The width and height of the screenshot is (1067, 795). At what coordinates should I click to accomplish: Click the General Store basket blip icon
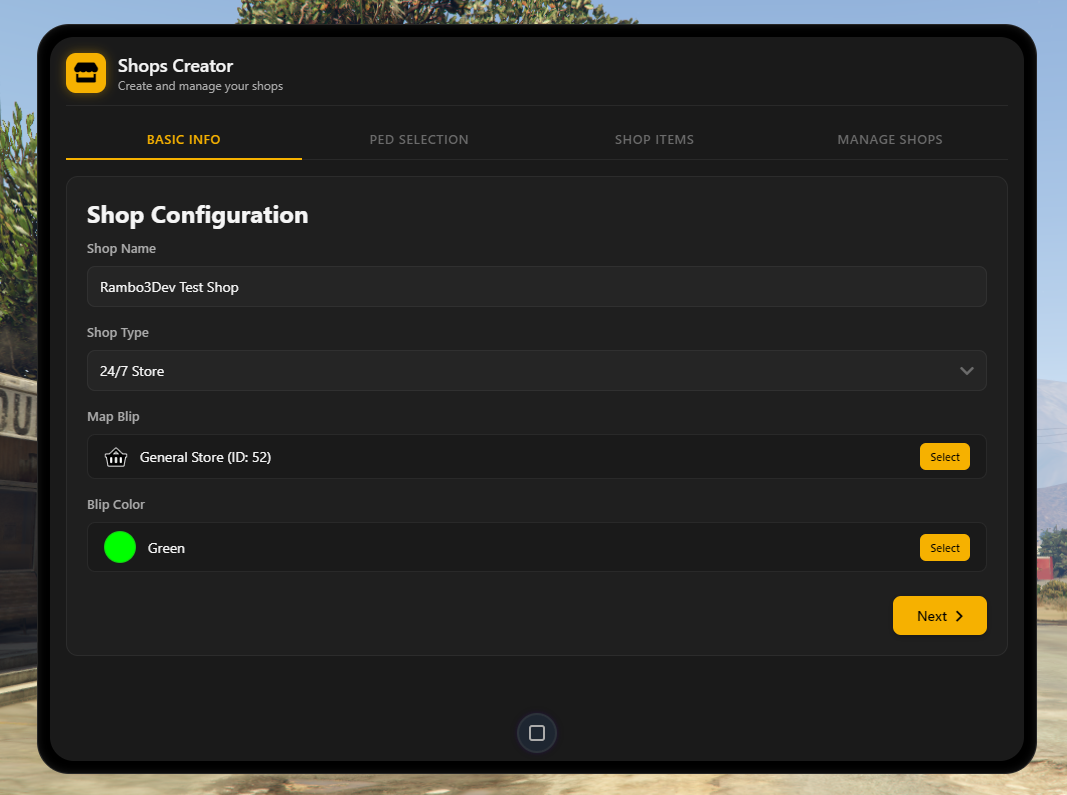(x=116, y=457)
